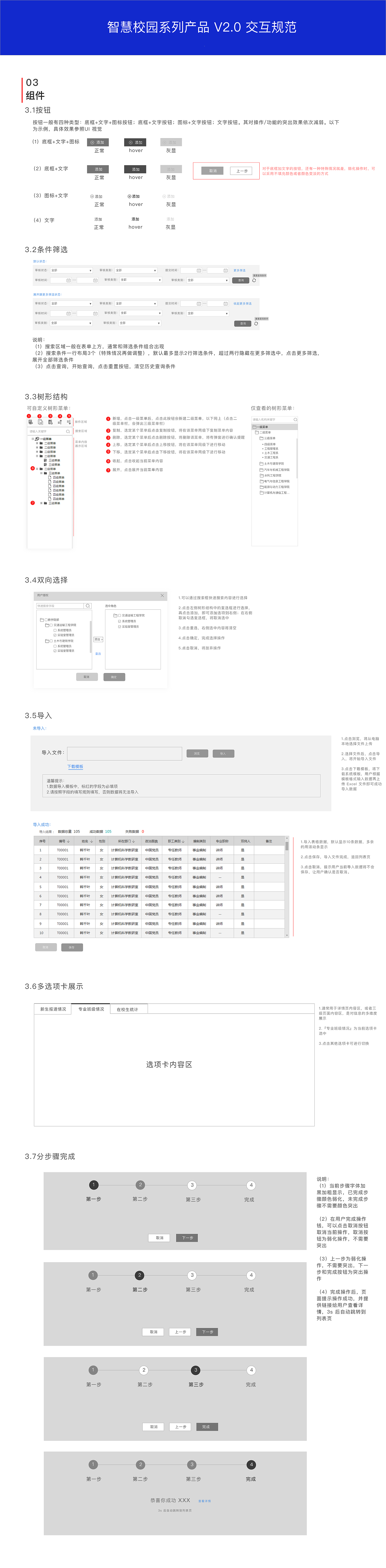Click the import table's scrollbar up arrow
Image resolution: width=386 pixels, height=1568 pixels.
pos(287,839)
